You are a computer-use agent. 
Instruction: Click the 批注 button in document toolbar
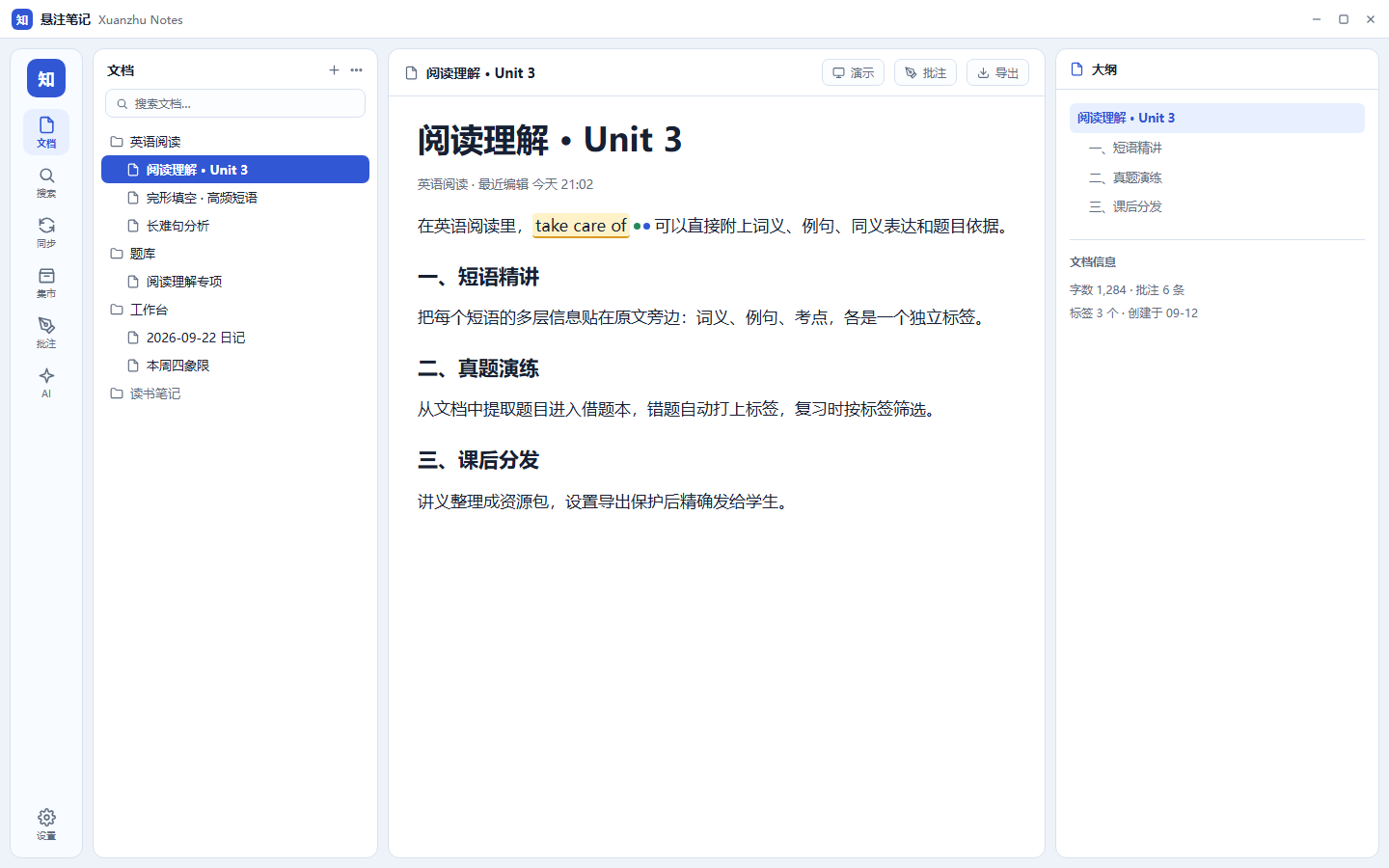(925, 72)
